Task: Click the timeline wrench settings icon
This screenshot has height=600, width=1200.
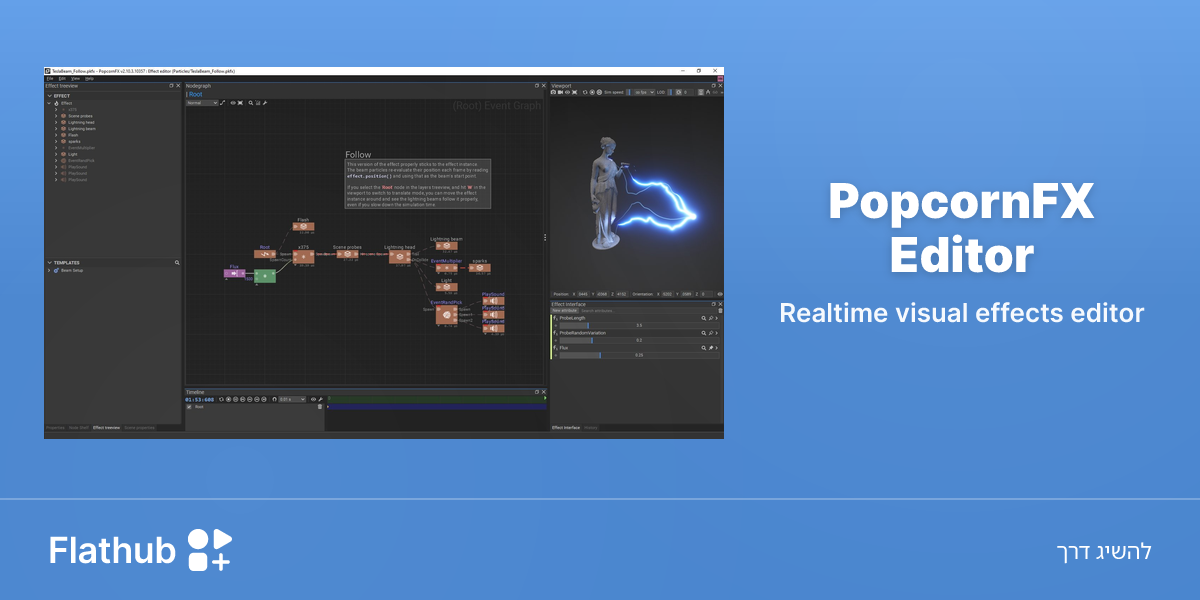Action: [321, 399]
